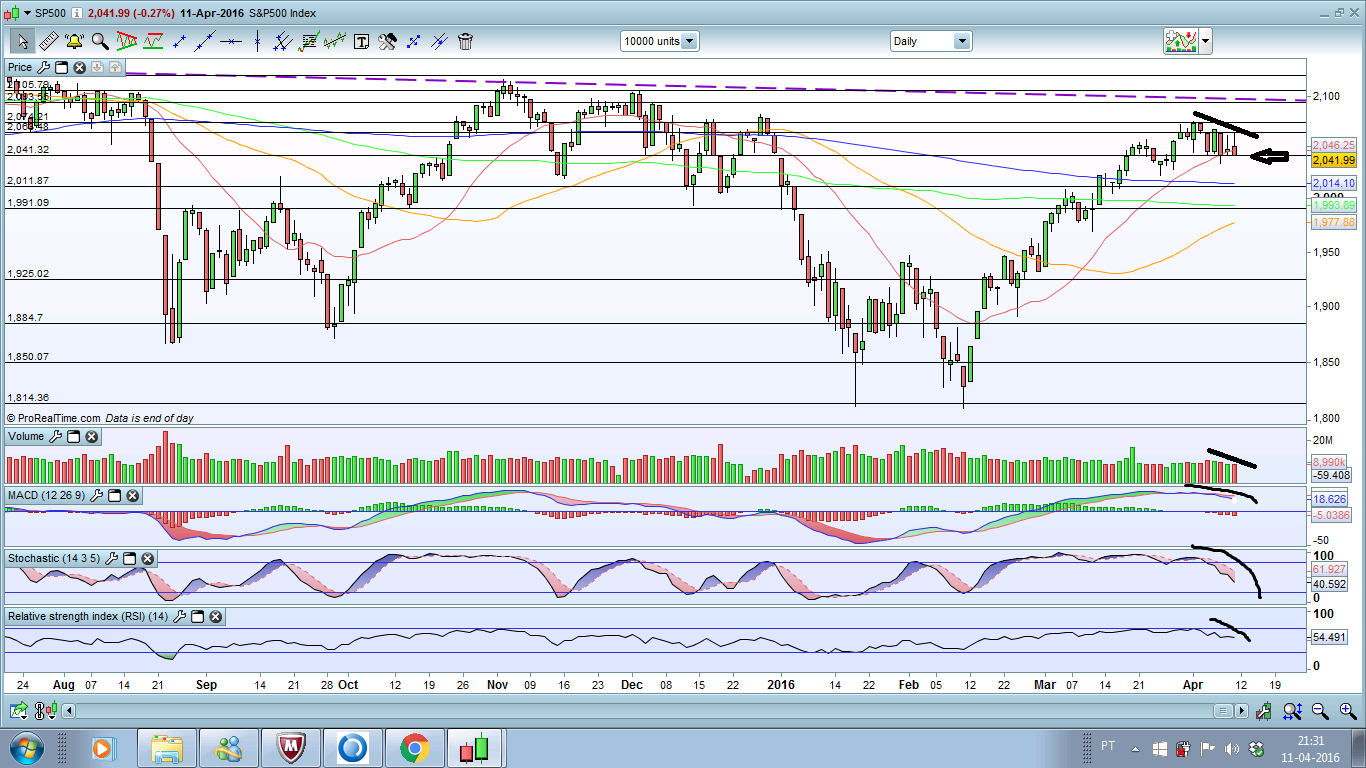Expand the indicator button dropdown arrow

[x=1205, y=41]
